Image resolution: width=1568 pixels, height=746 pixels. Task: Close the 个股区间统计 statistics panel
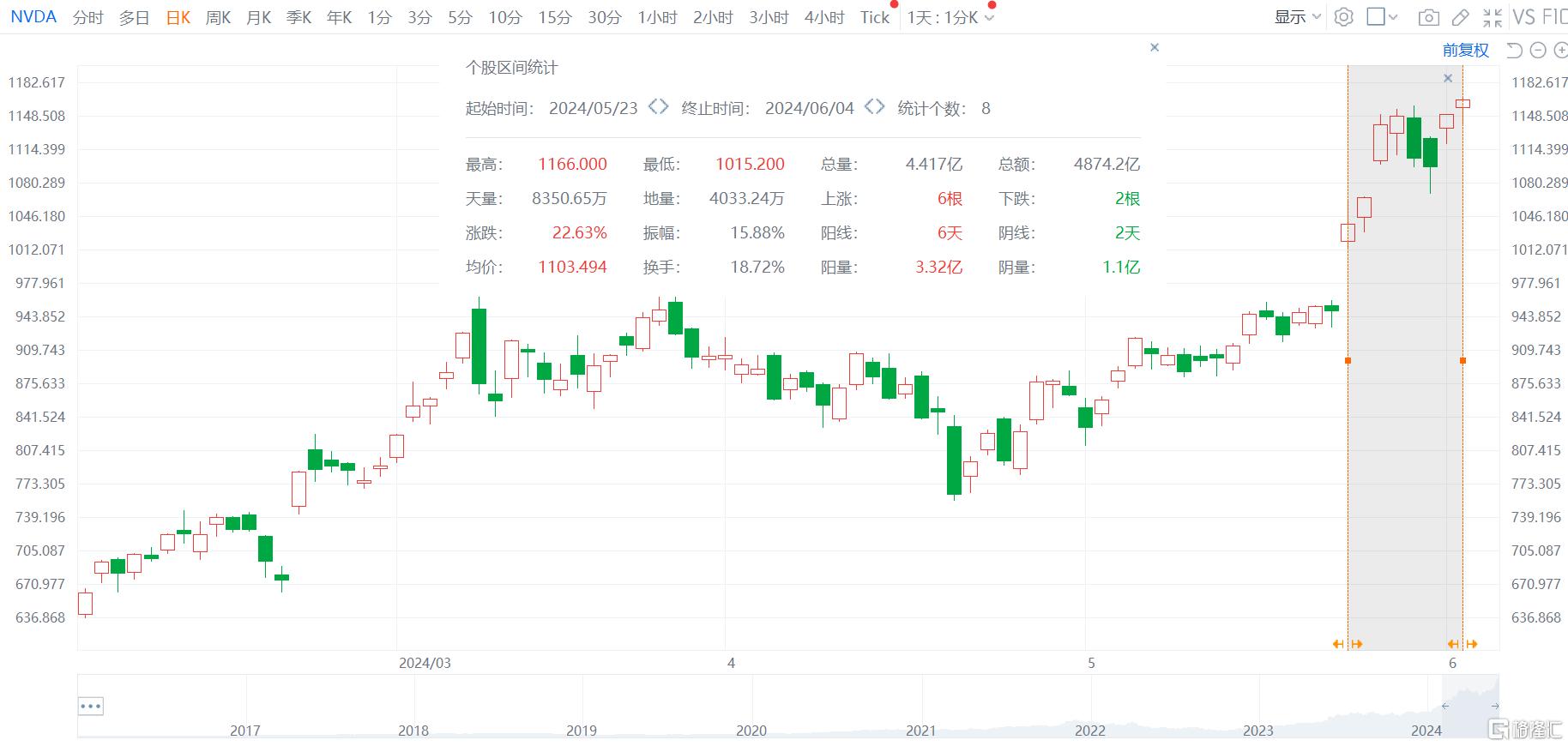pos(1155,48)
